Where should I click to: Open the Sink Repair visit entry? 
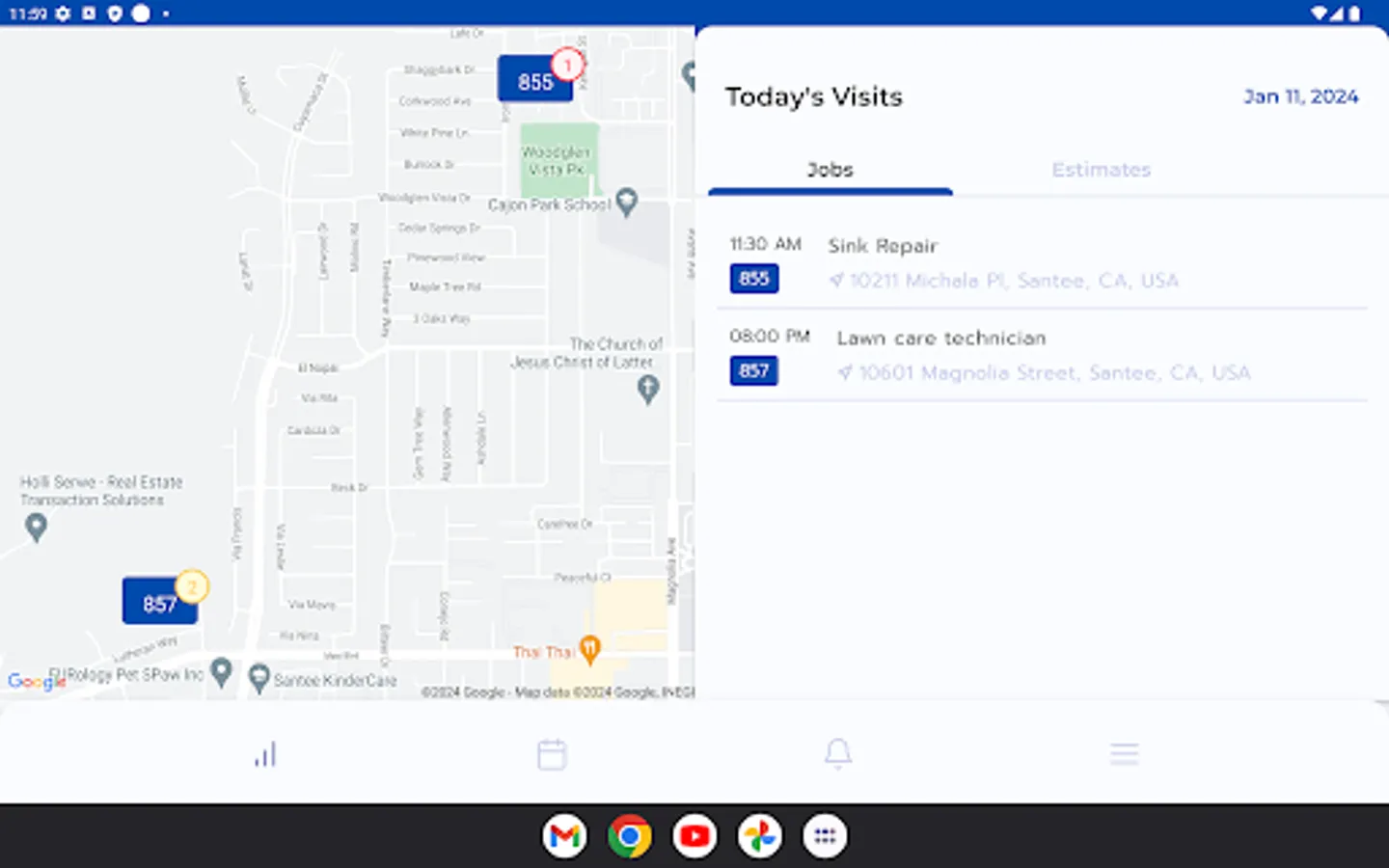pyautogui.click(x=883, y=246)
